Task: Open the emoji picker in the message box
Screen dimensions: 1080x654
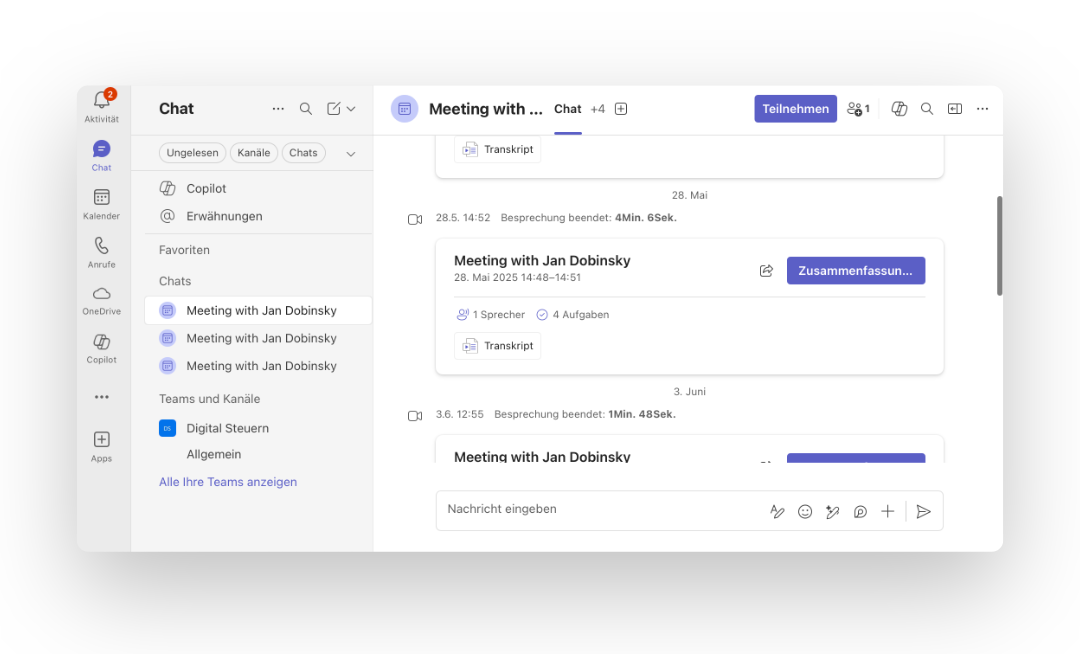Action: [805, 511]
